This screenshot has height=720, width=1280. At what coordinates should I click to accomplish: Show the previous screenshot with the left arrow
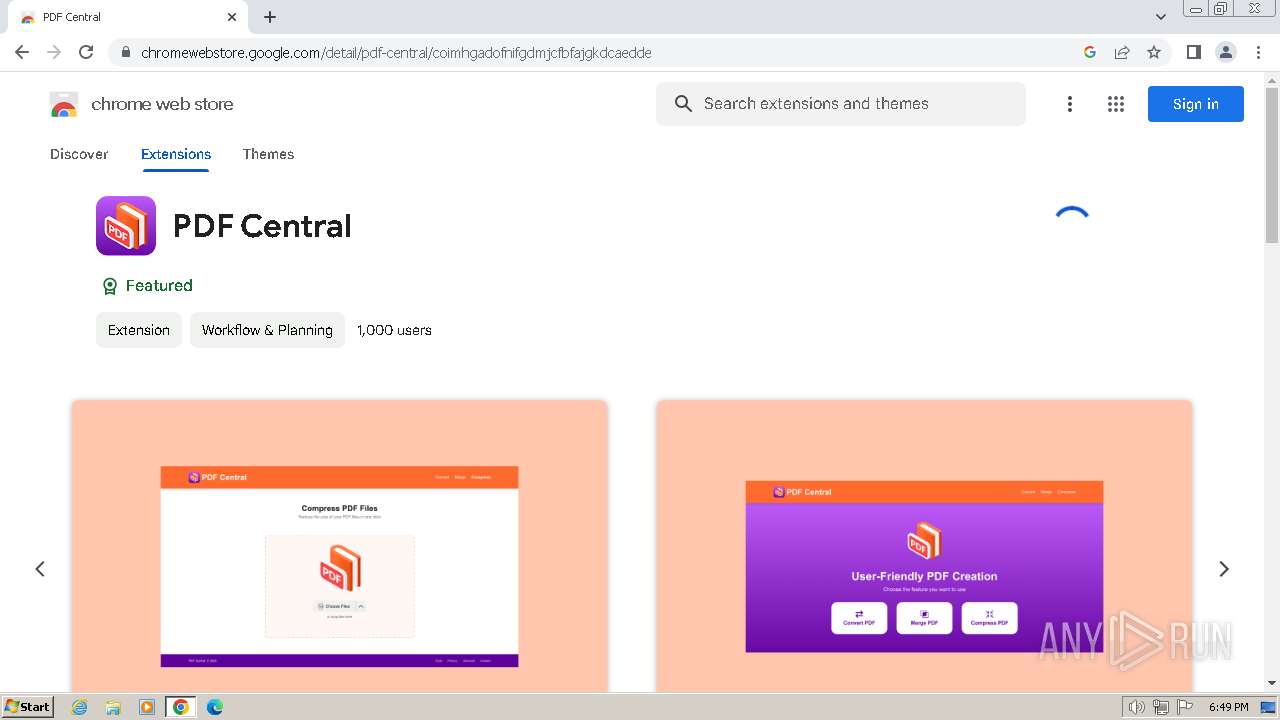40,569
